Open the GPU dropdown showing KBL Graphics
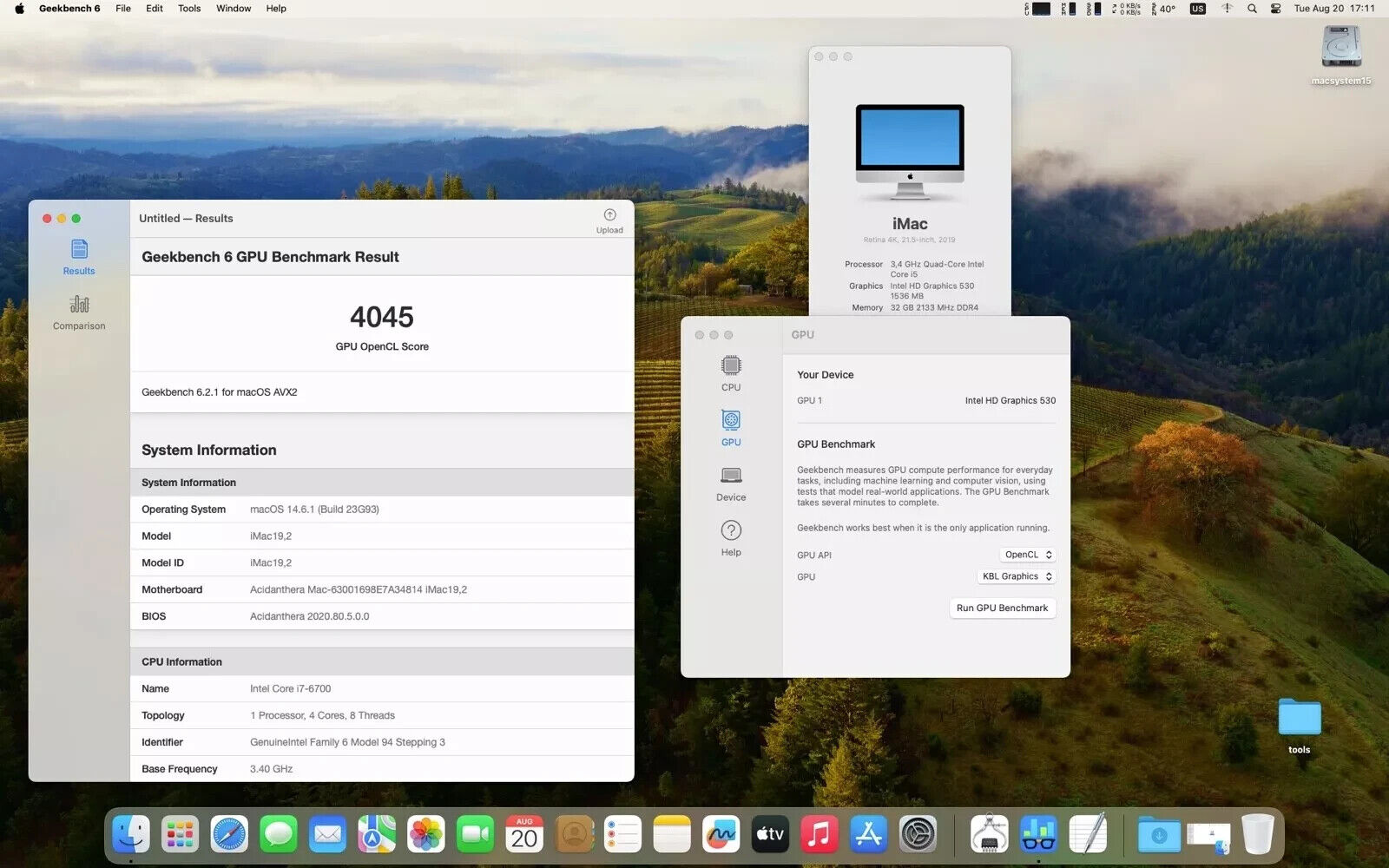The image size is (1389, 868). [1017, 576]
